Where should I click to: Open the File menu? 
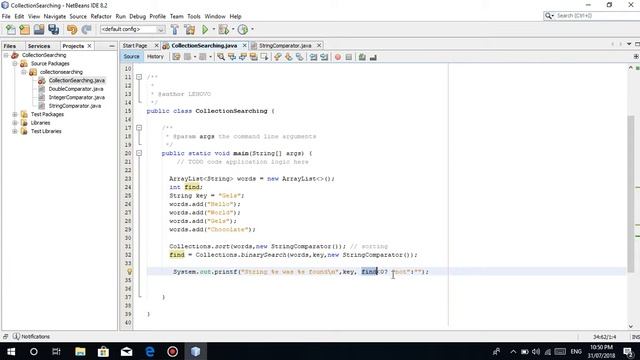coord(6,16)
